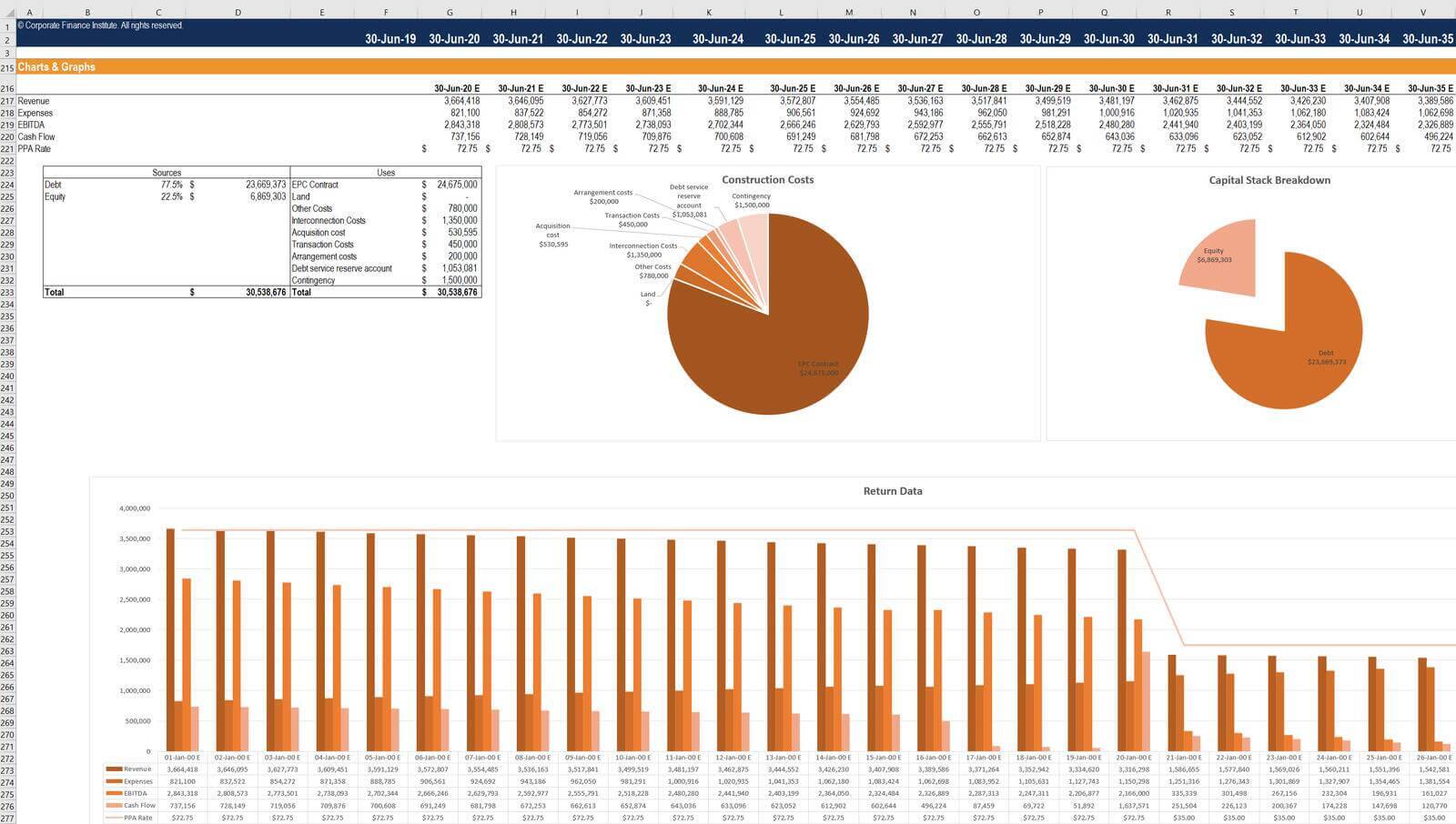Select the Debt amount cell 23,669,373
The width and height of the screenshot is (1456, 824).
265,185
